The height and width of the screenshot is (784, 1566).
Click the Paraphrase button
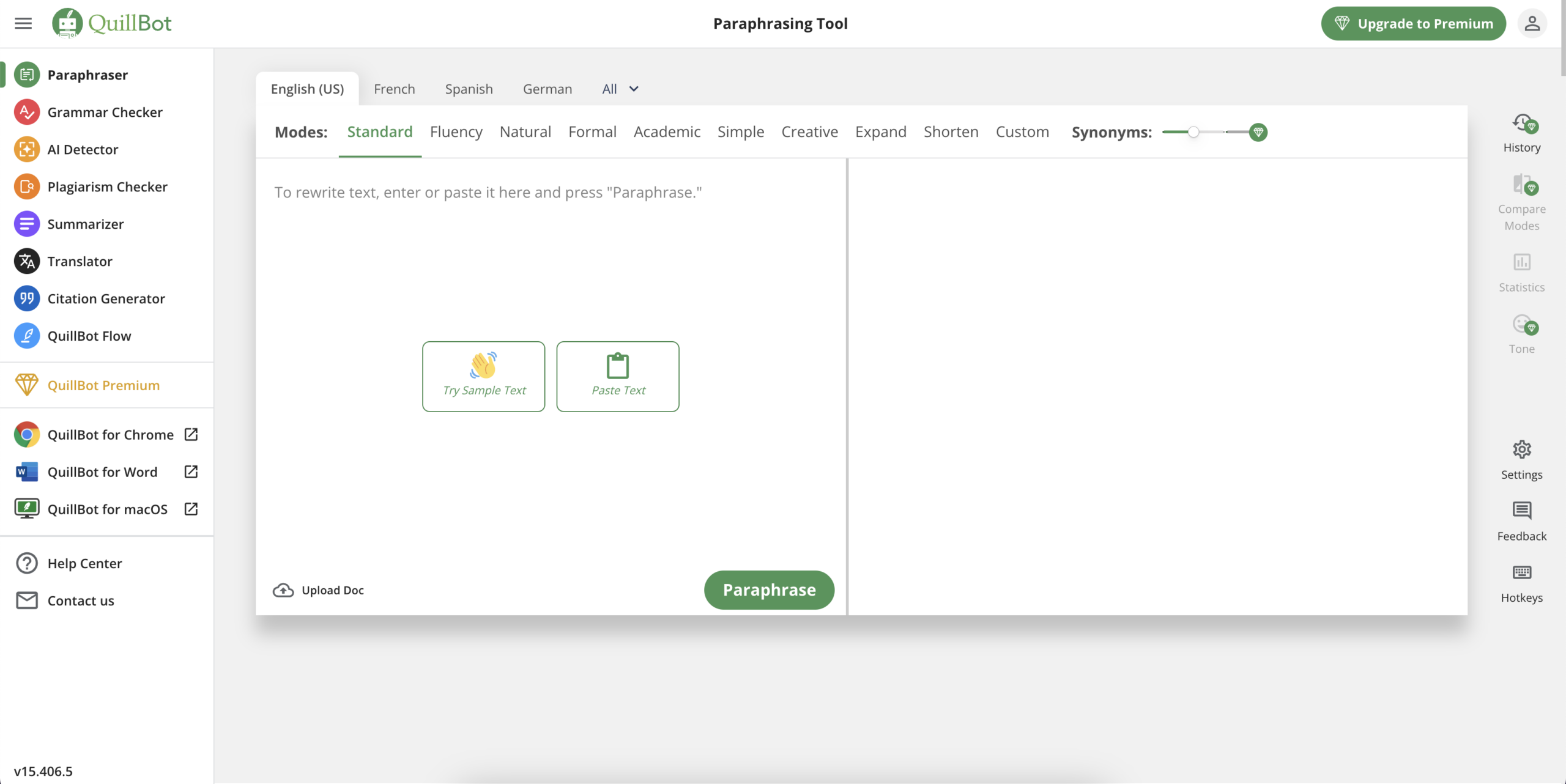(x=769, y=590)
